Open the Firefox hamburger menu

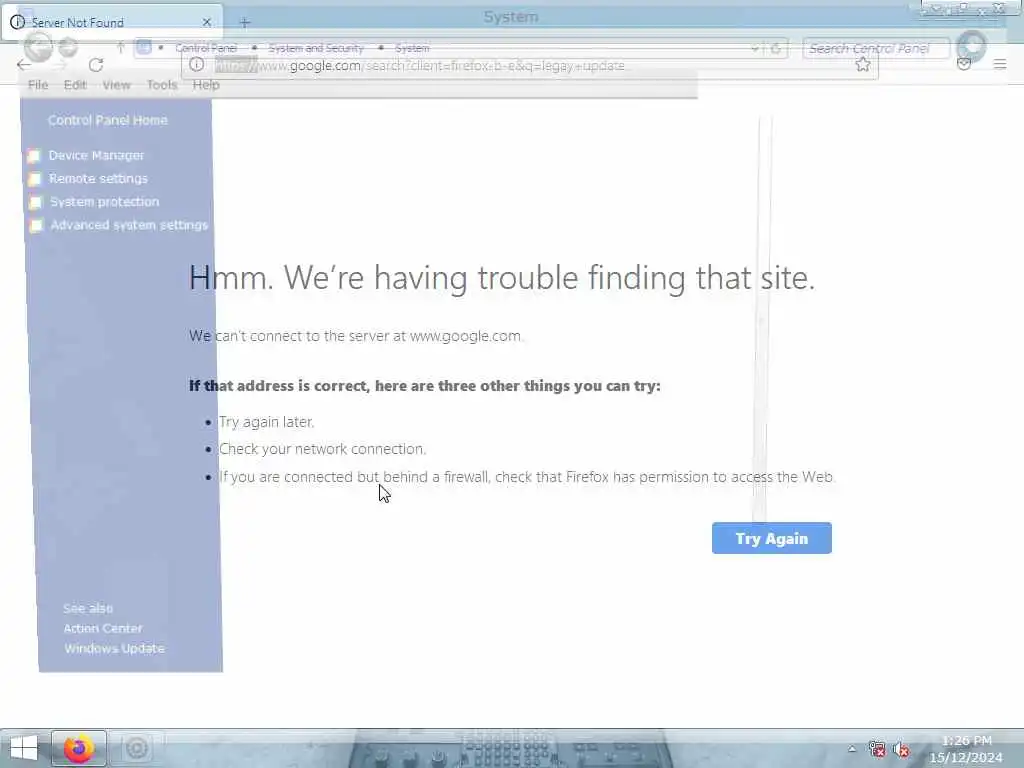(1000, 64)
